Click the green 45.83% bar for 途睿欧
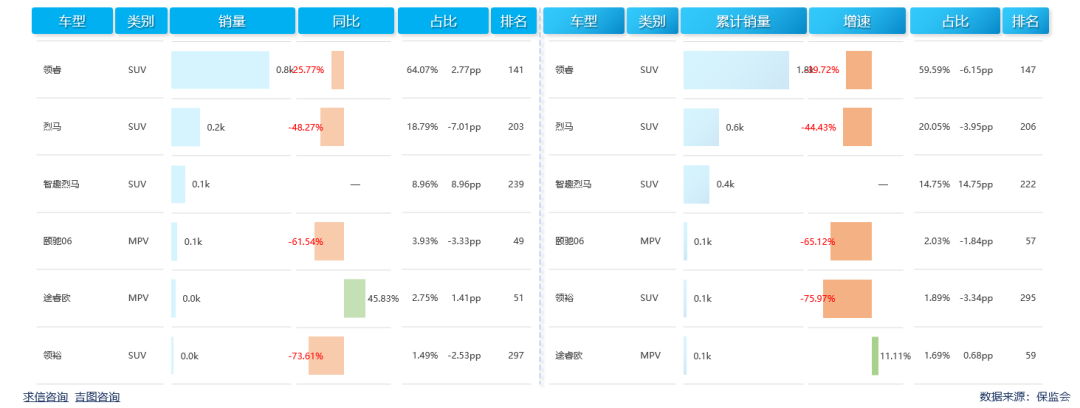 tap(354, 298)
